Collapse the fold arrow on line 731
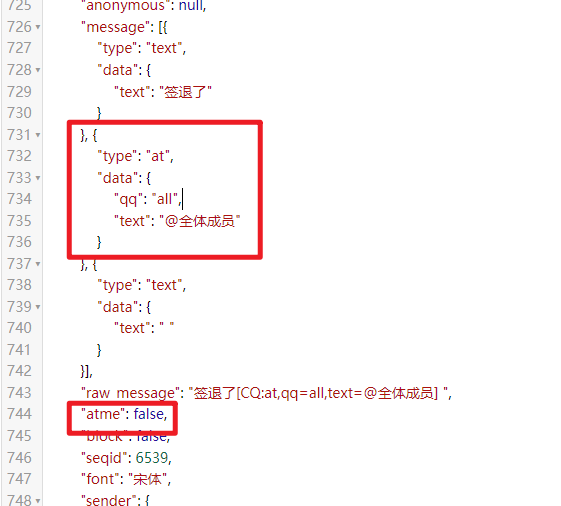The image size is (561, 506). [x=38, y=135]
